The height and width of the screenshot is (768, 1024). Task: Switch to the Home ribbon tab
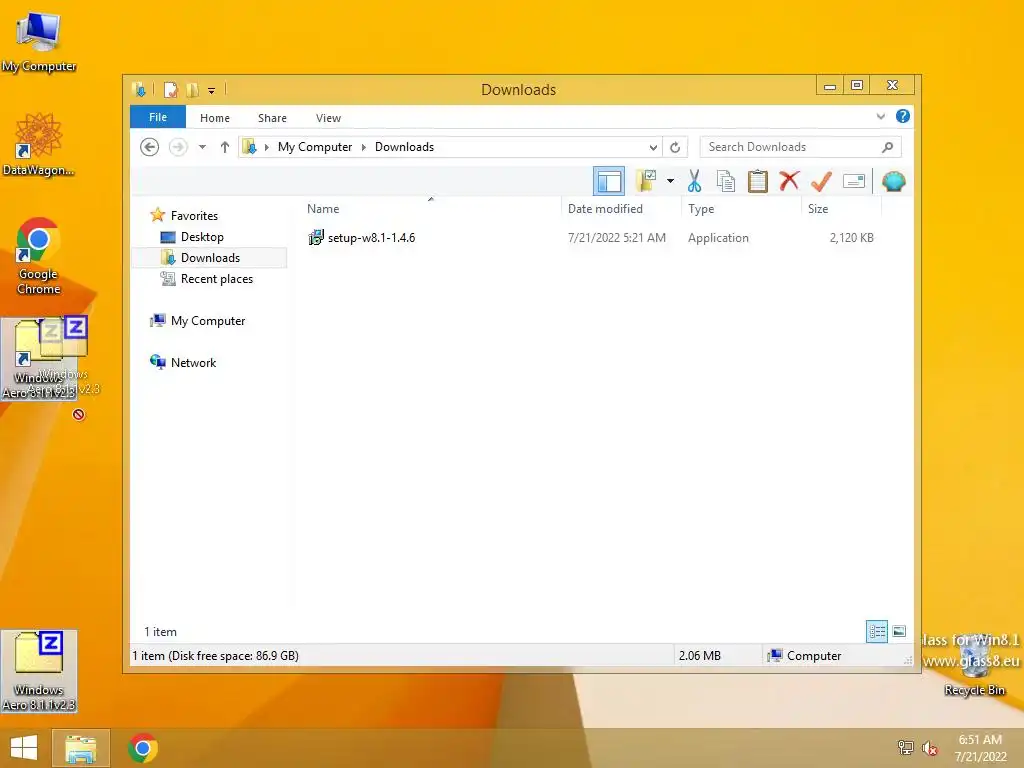pos(215,118)
